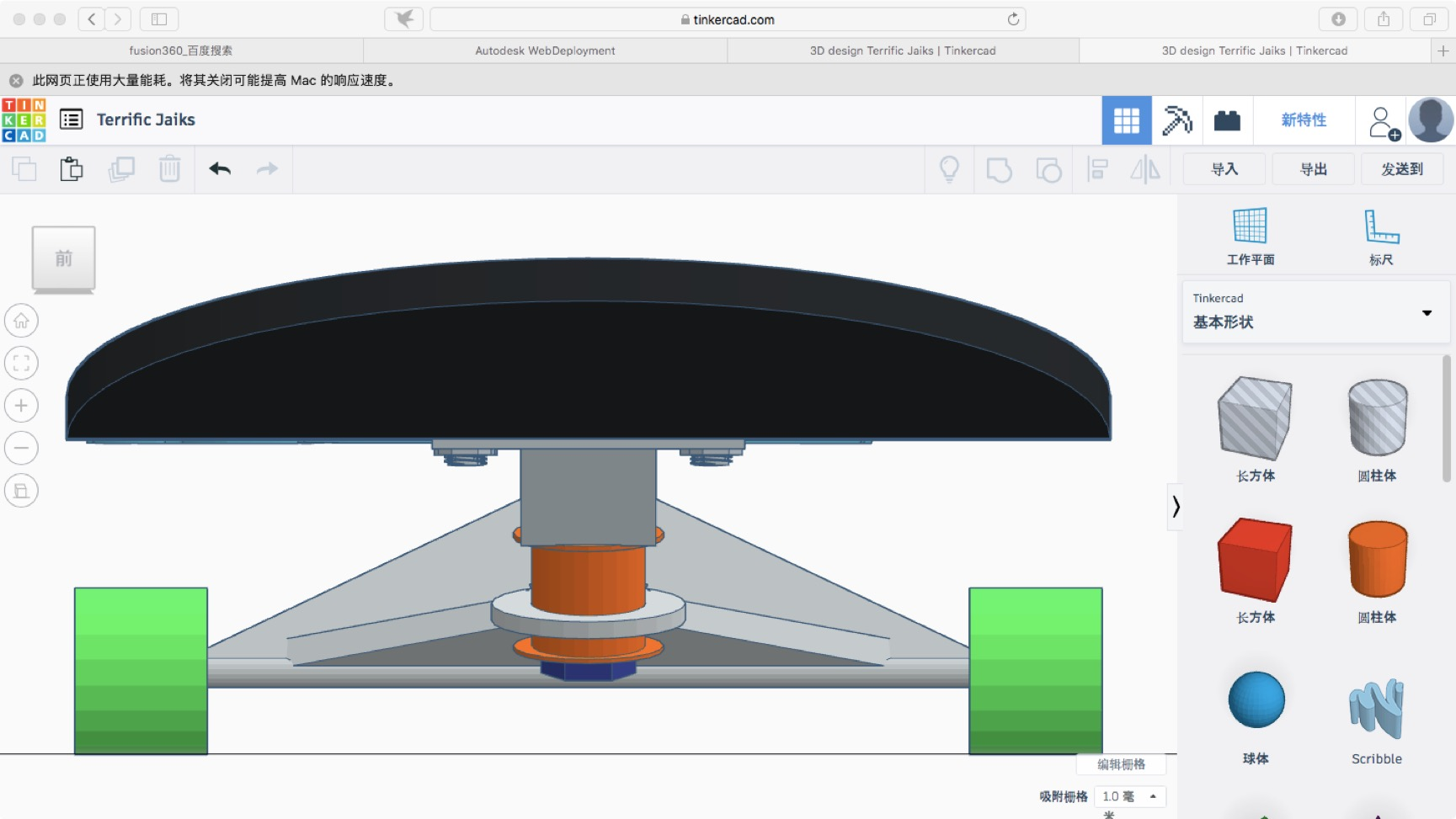This screenshot has height=819, width=1456.
Task: Select the 工作平面 workplane tool
Action: tap(1250, 237)
